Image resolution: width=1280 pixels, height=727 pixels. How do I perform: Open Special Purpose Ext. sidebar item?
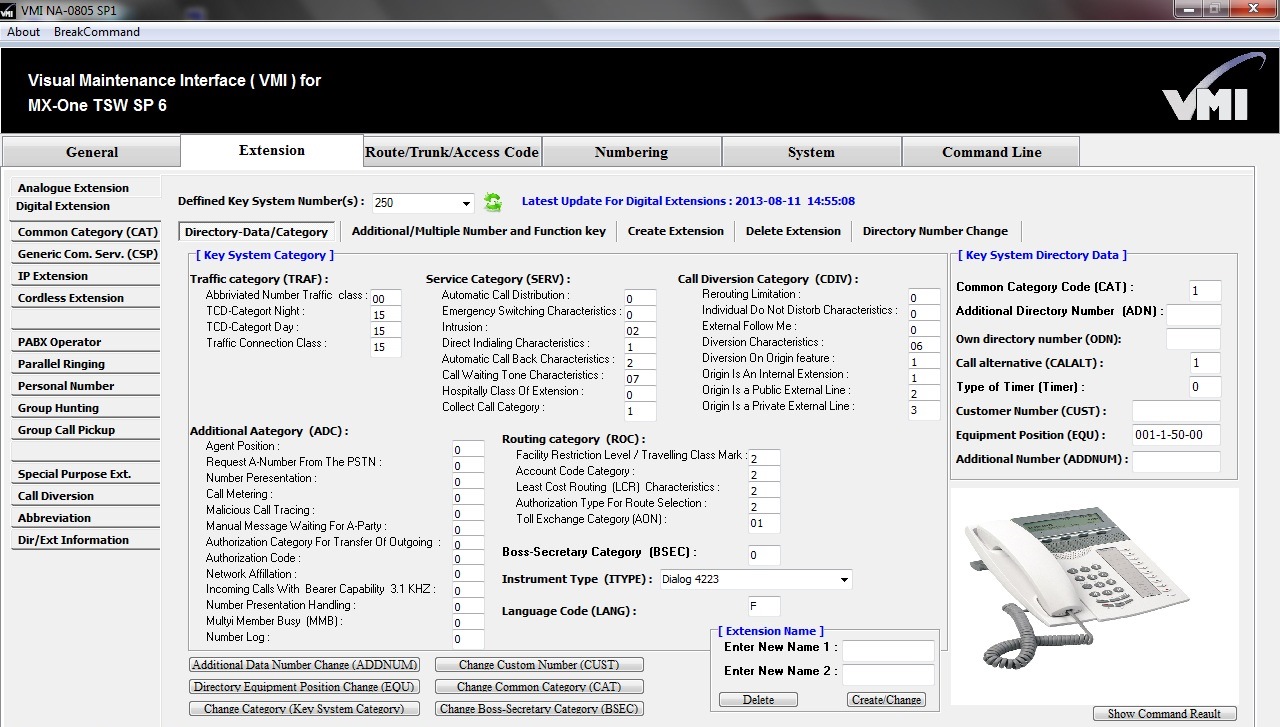[86, 474]
